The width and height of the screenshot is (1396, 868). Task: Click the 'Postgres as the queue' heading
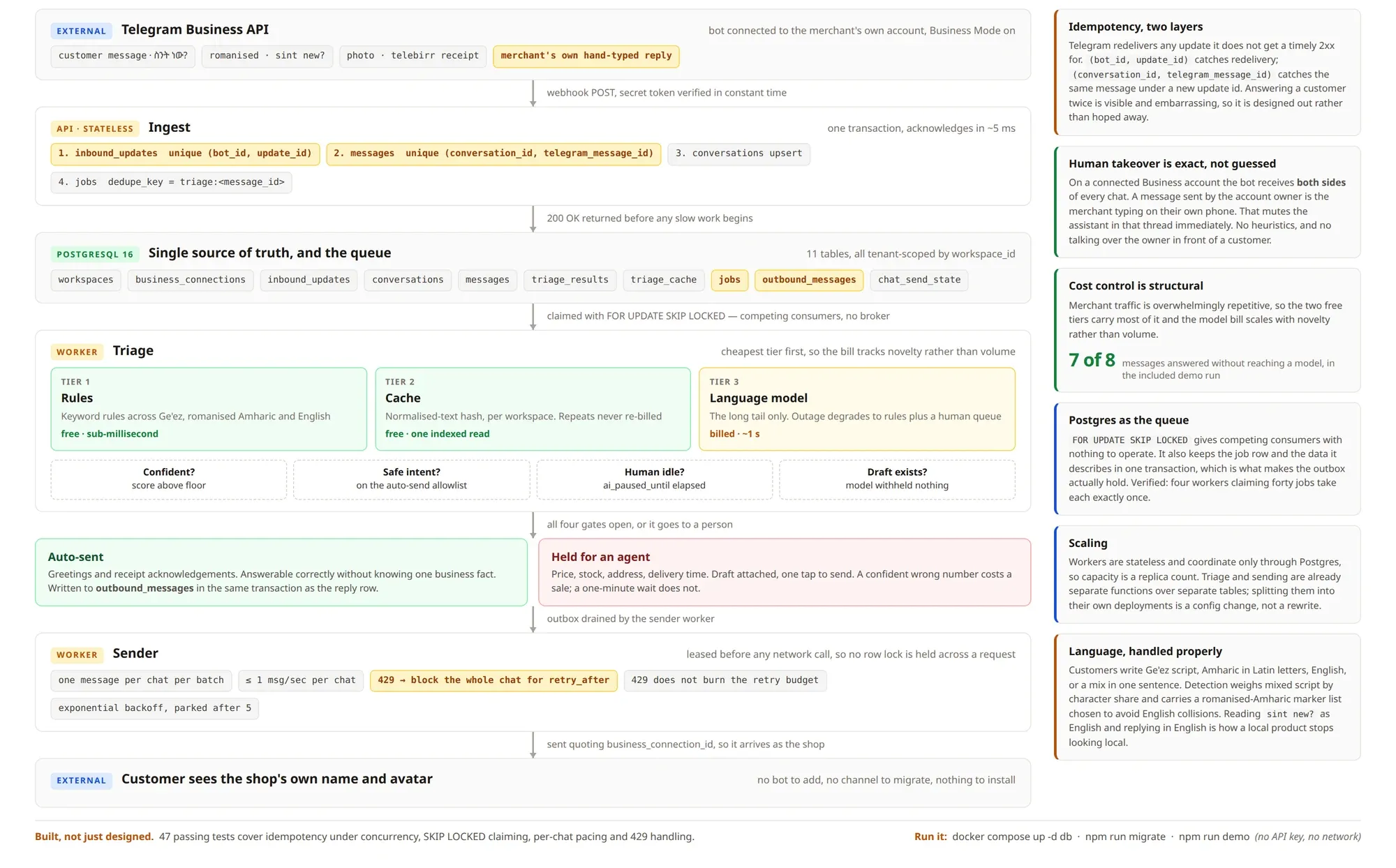(1129, 420)
